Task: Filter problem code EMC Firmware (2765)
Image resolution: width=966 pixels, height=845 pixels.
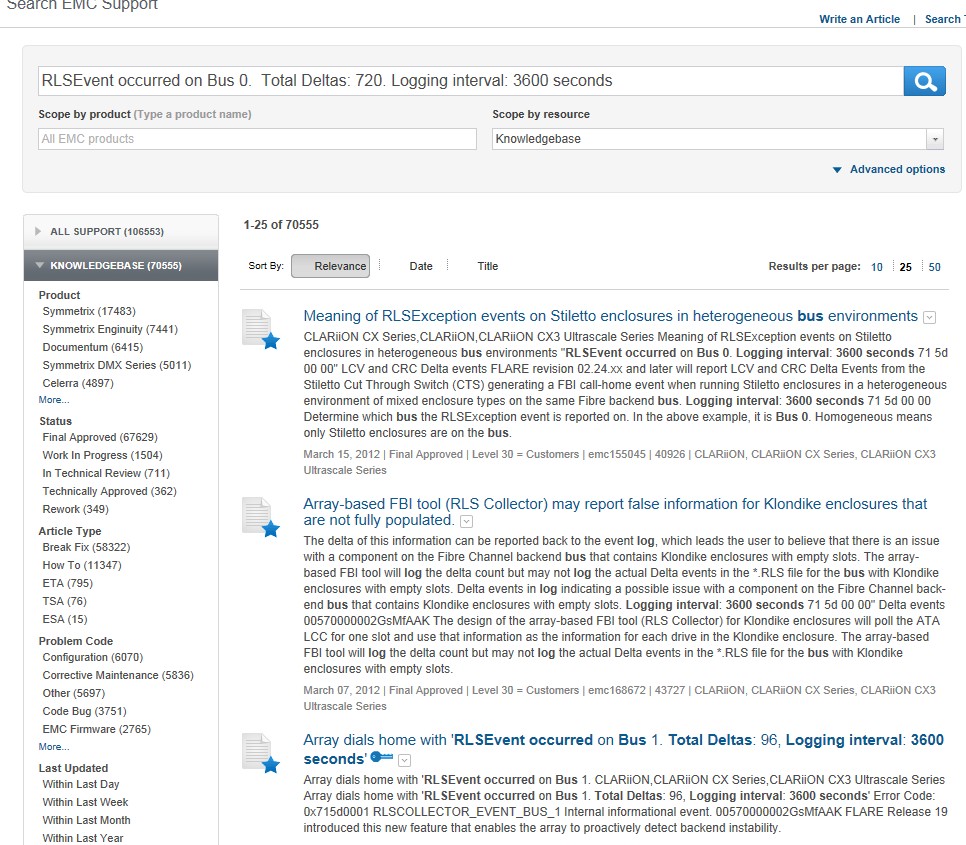Action: pos(96,729)
